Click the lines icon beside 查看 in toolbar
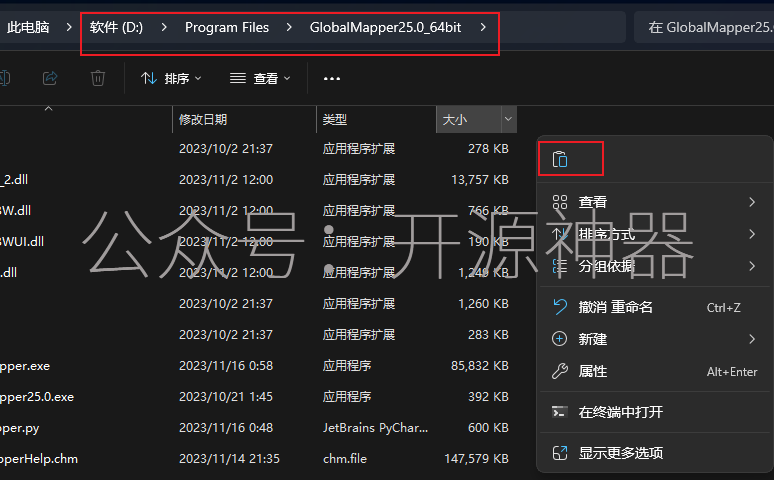This screenshot has width=774, height=480. (x=238, y=78)
